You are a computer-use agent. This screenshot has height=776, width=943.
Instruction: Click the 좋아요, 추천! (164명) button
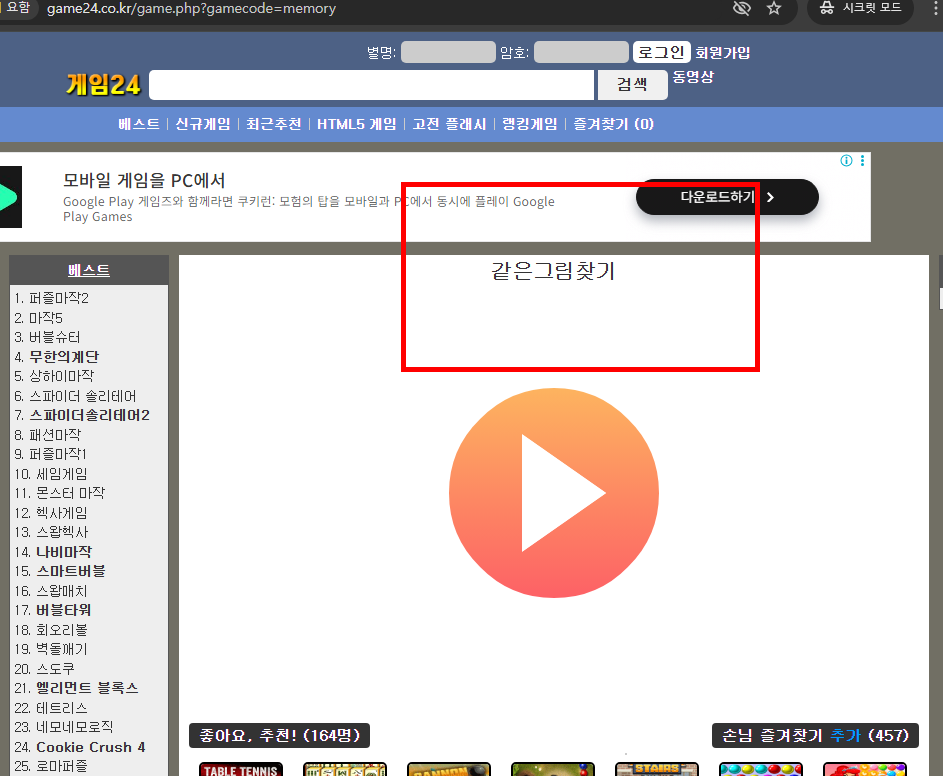[278, 735]
